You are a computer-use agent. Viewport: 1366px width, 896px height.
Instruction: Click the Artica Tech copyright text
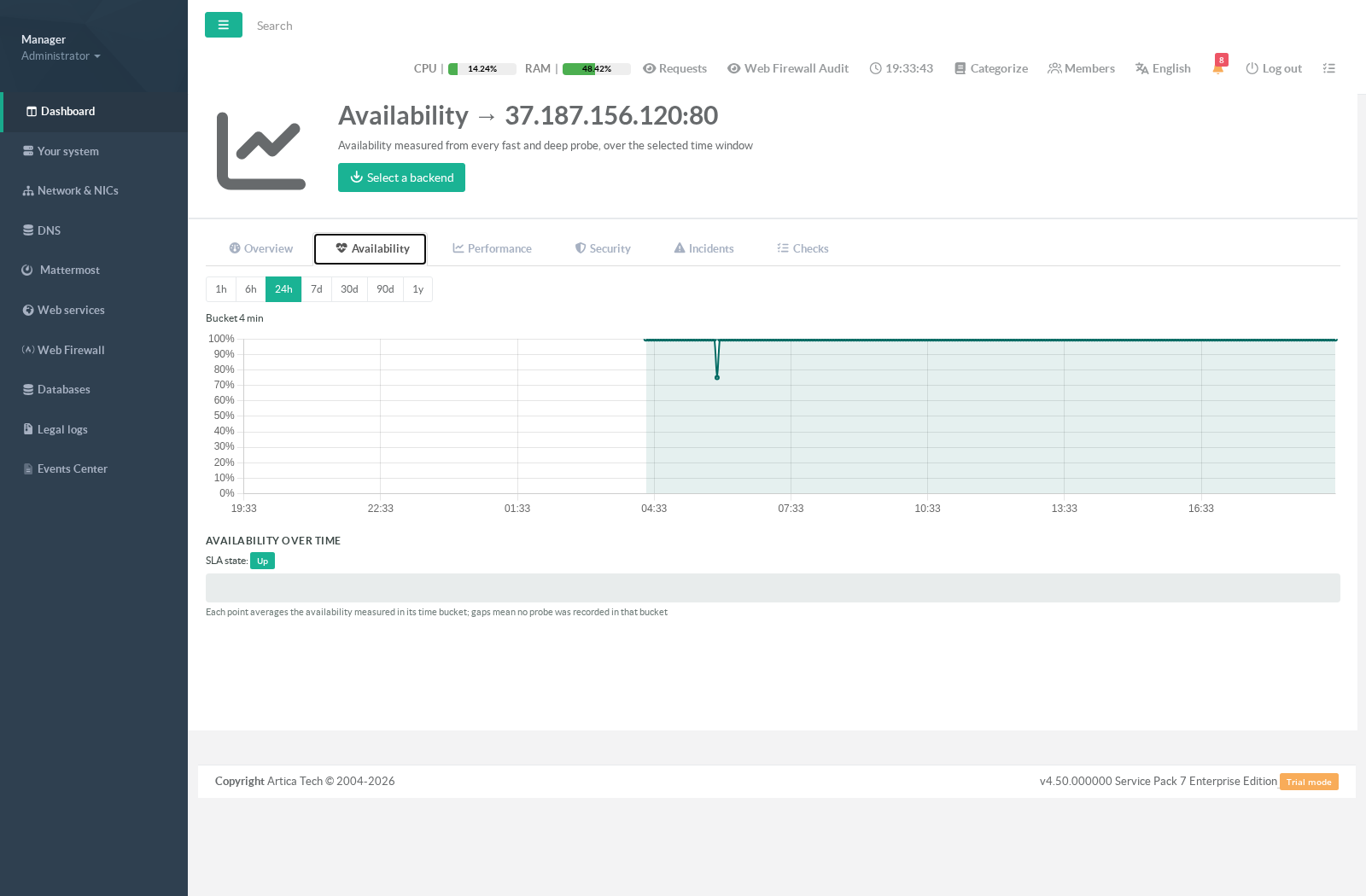tap(305, 781)
